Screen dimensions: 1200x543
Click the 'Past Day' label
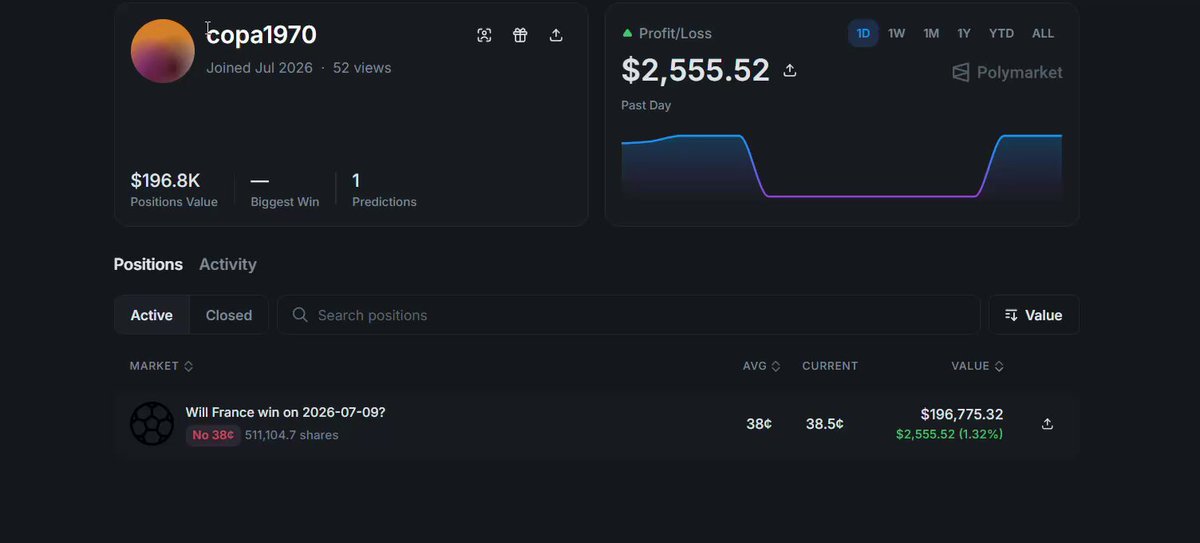(646, 105)
